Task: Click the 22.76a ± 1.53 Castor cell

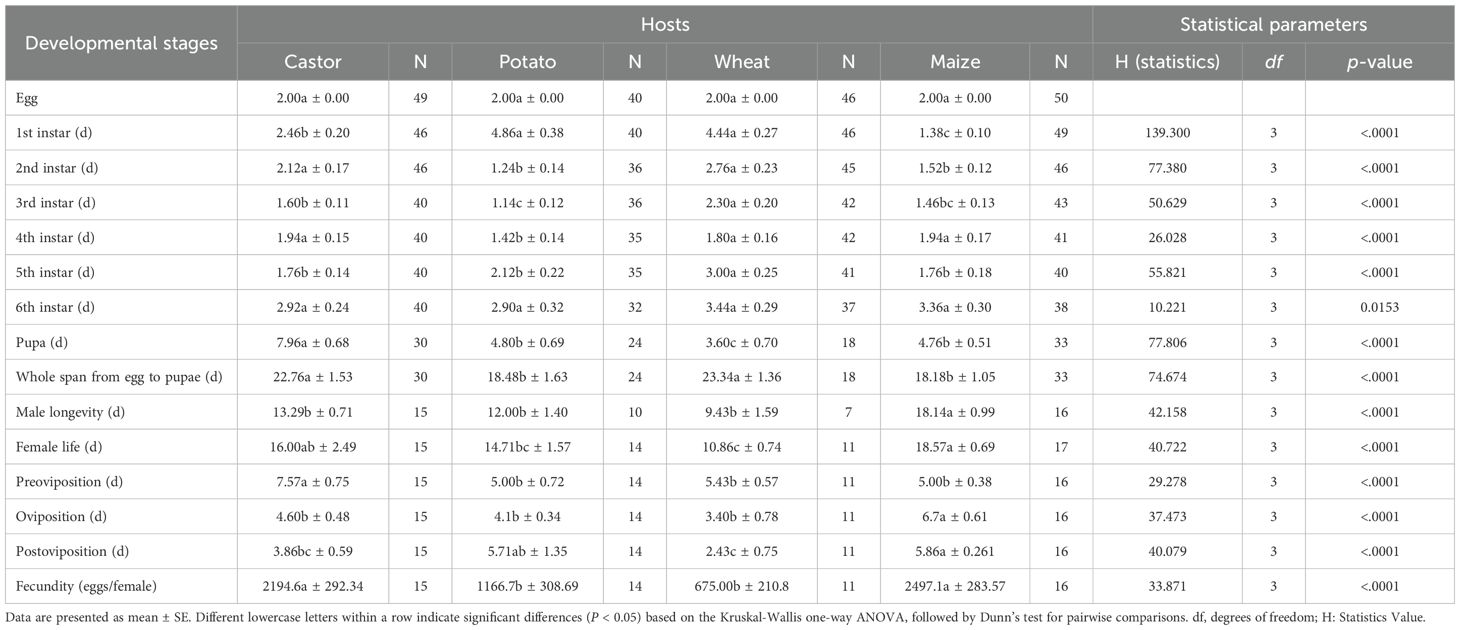Action: [x=313, y=377]
